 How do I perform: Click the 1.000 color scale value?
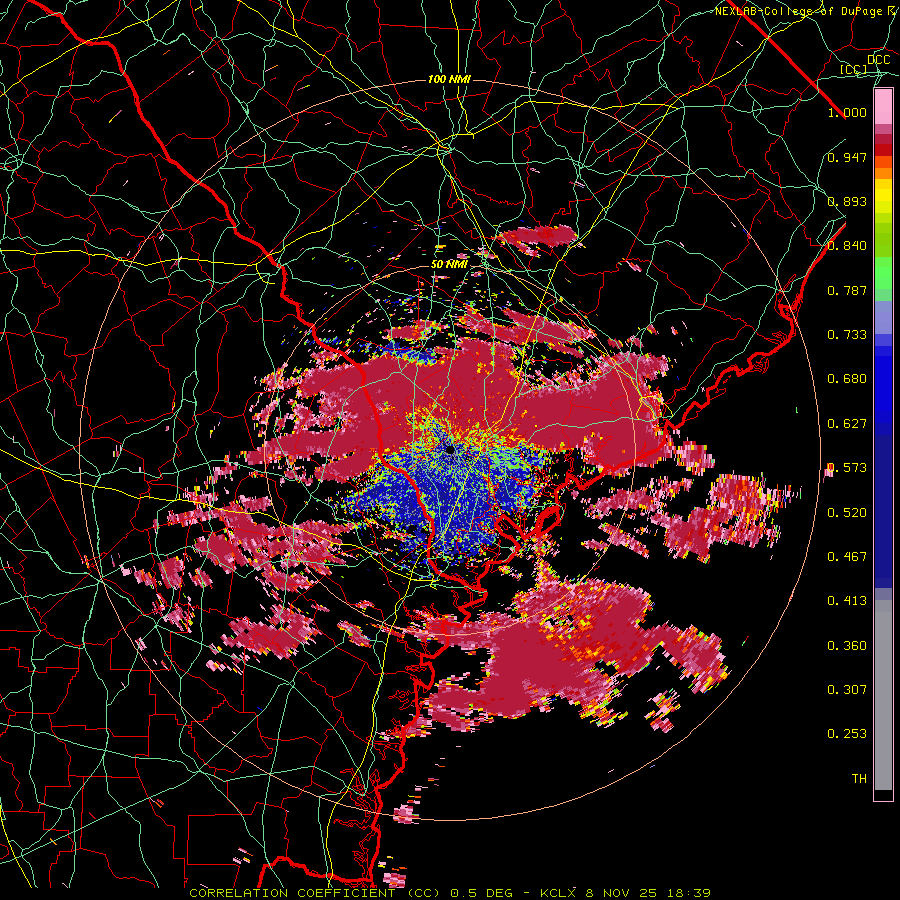pyautogui.click(x=847, y=112)
